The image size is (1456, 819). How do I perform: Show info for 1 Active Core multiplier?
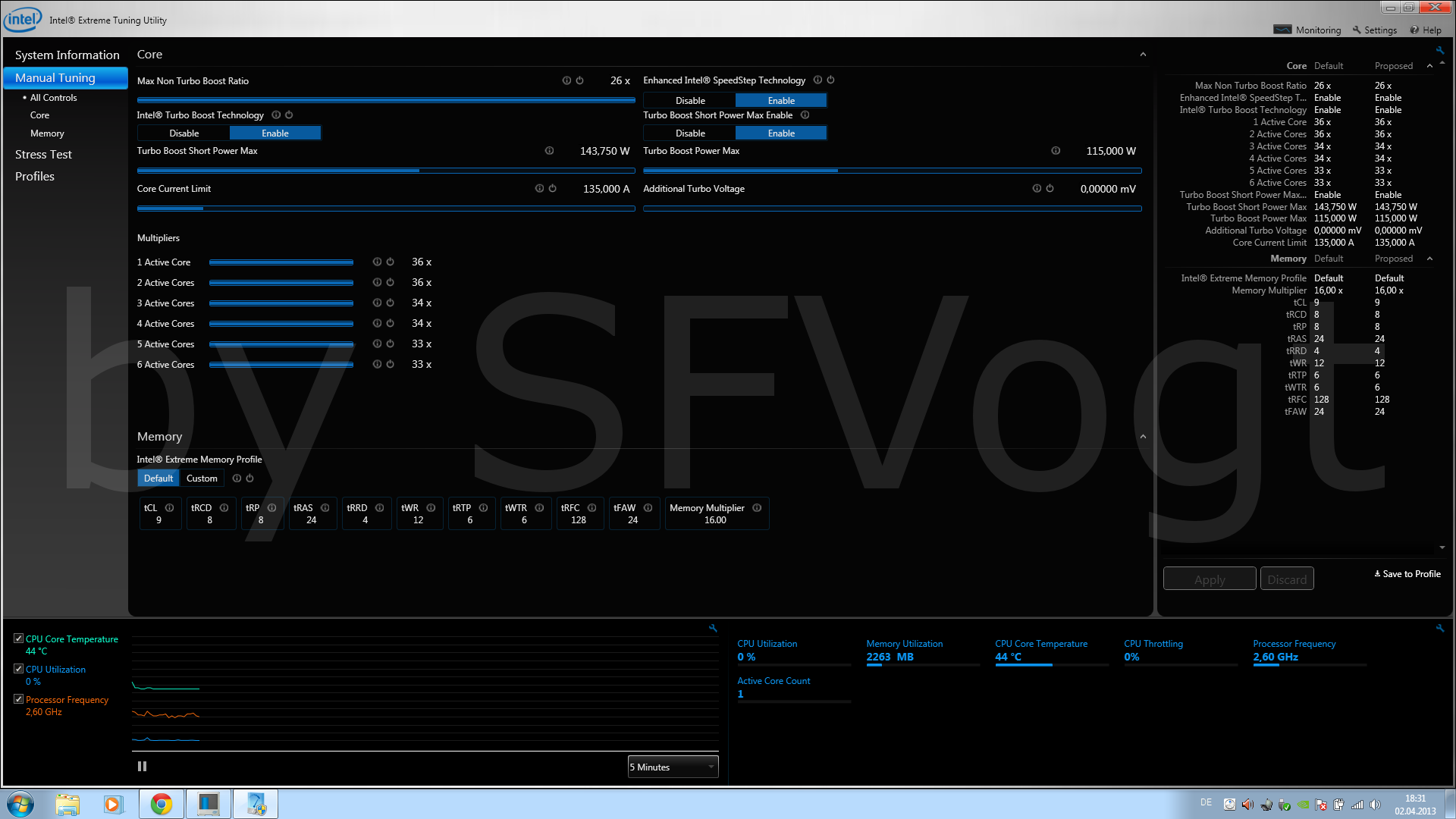tap(377, 262)
